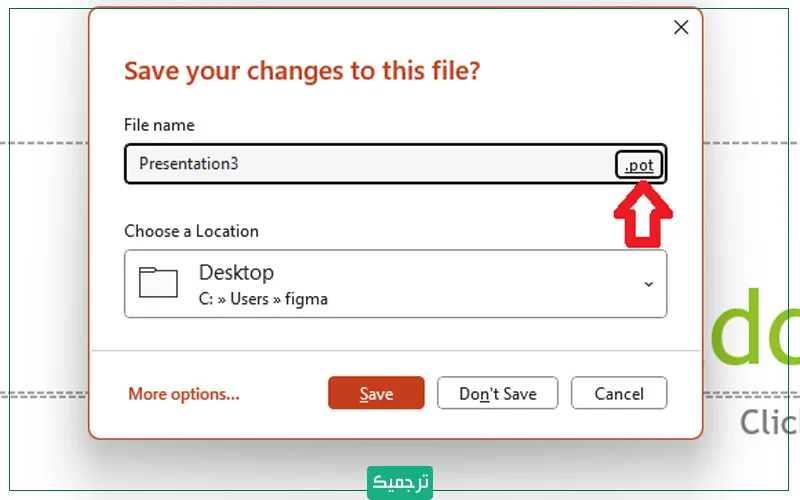
Task: Select the Desktop location name
Action: (x=236, y=272)
